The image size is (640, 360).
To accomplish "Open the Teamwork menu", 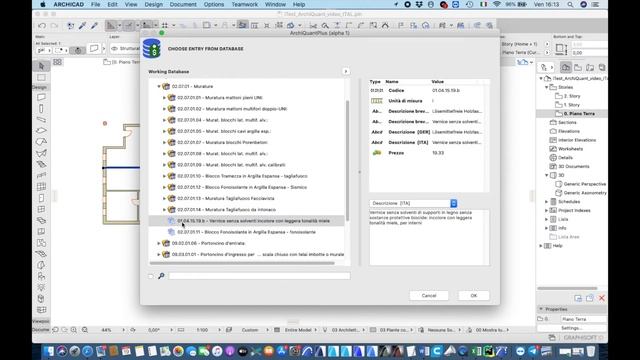I will pyautogui.click(x=244, y=4).
